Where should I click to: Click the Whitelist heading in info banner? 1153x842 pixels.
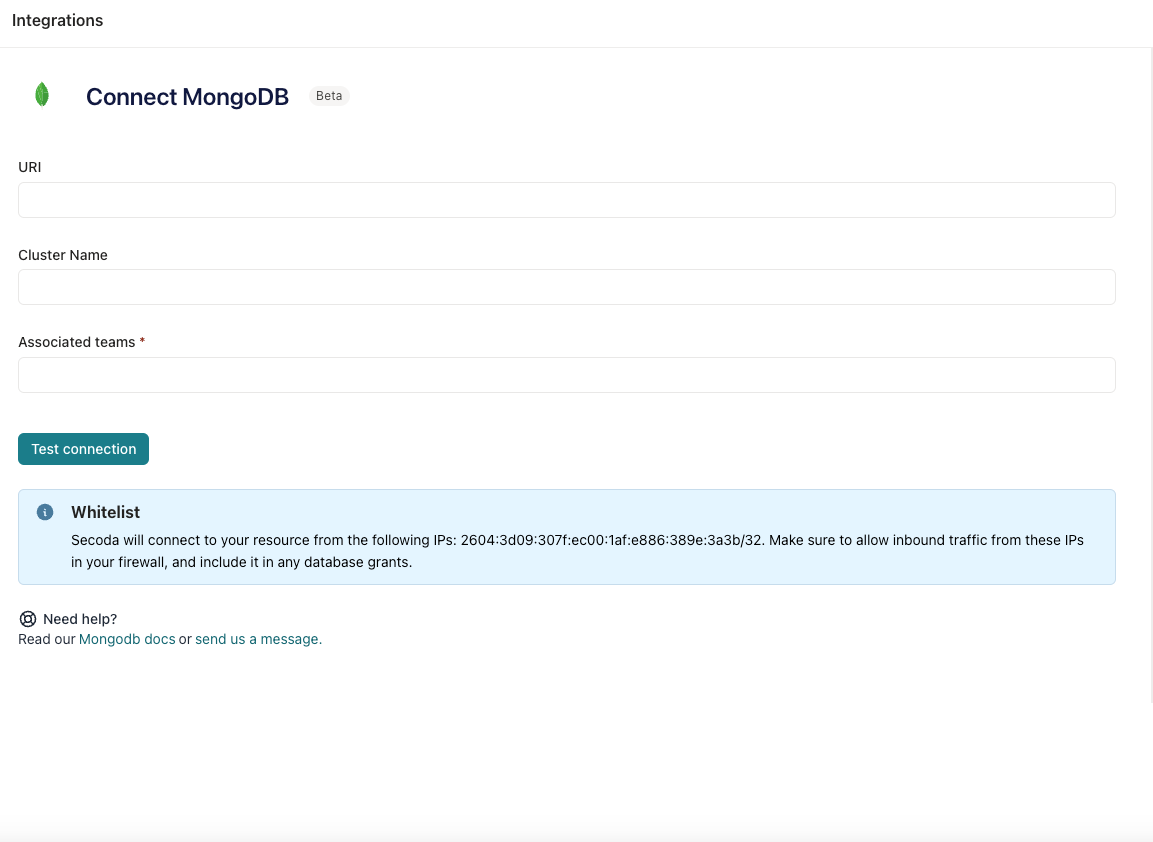click(105, 512)
